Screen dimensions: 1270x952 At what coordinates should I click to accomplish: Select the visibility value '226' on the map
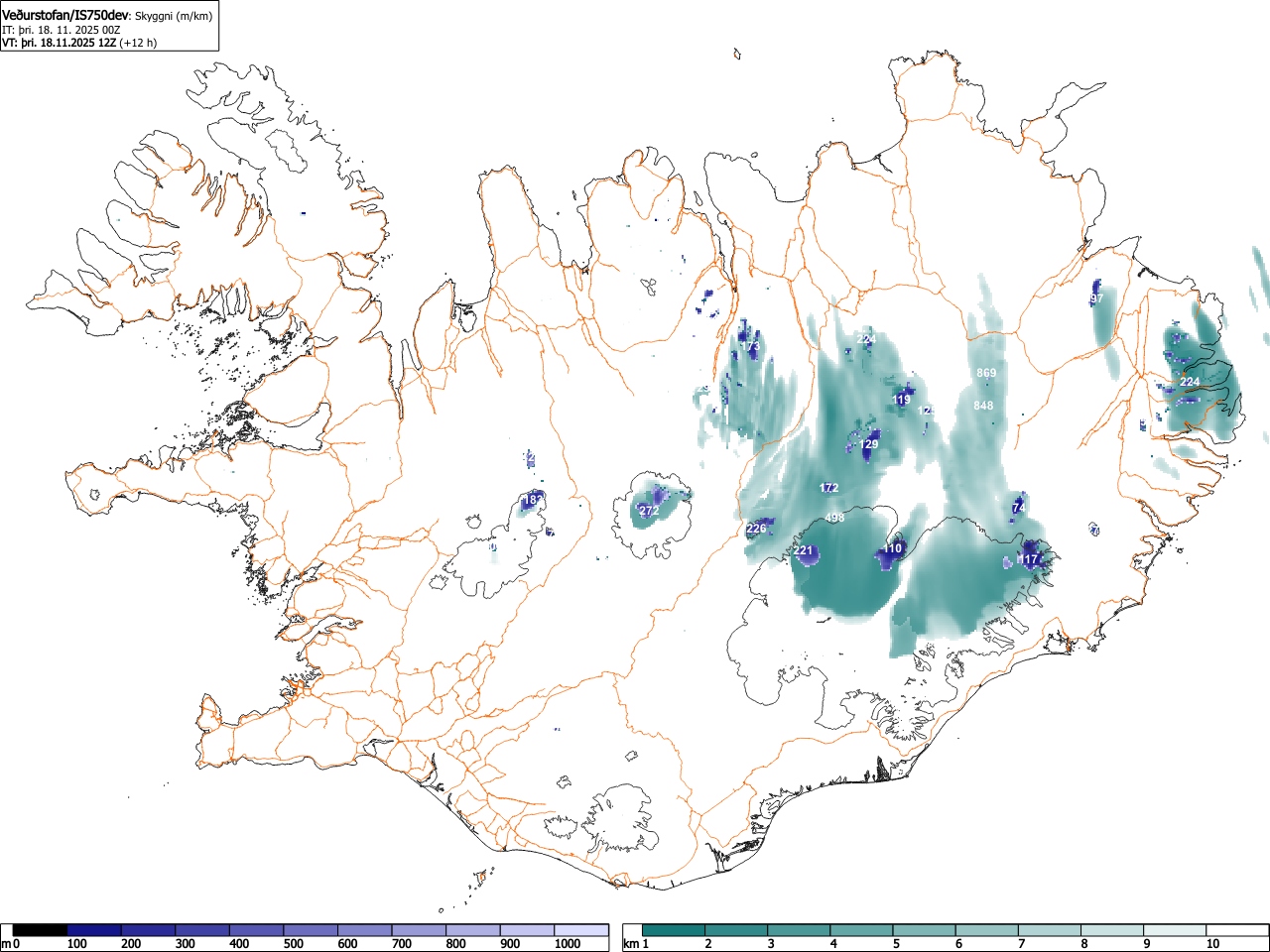click(756, 529)
